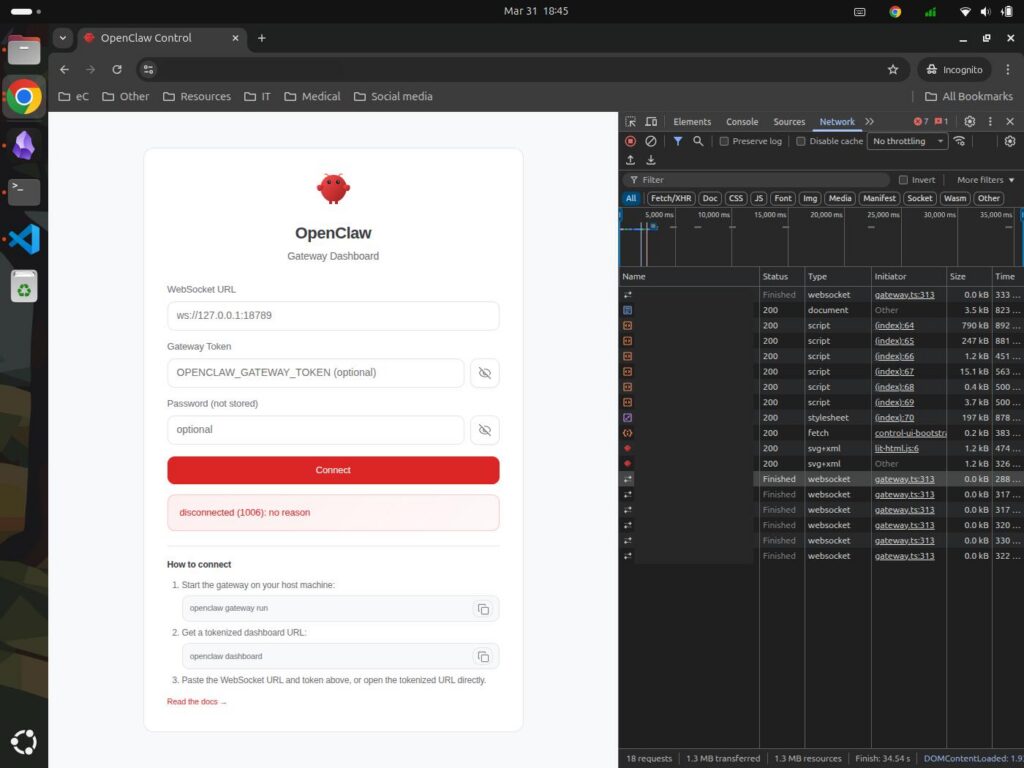Open the network request search
The image size is (1024, 768).
point(699,141)
